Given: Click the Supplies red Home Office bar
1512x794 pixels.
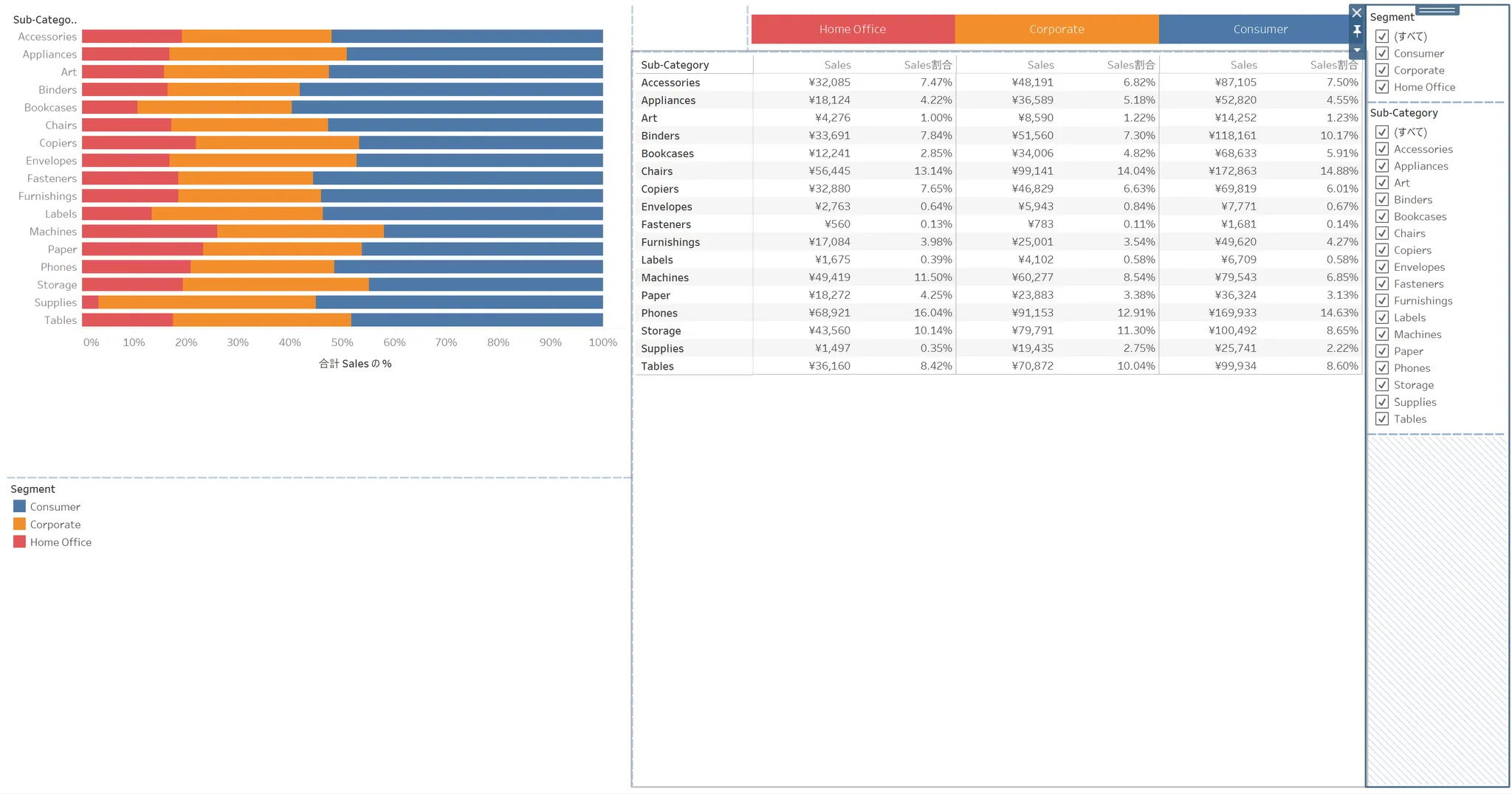Looking at the screenshot, I should coord(90,303).
